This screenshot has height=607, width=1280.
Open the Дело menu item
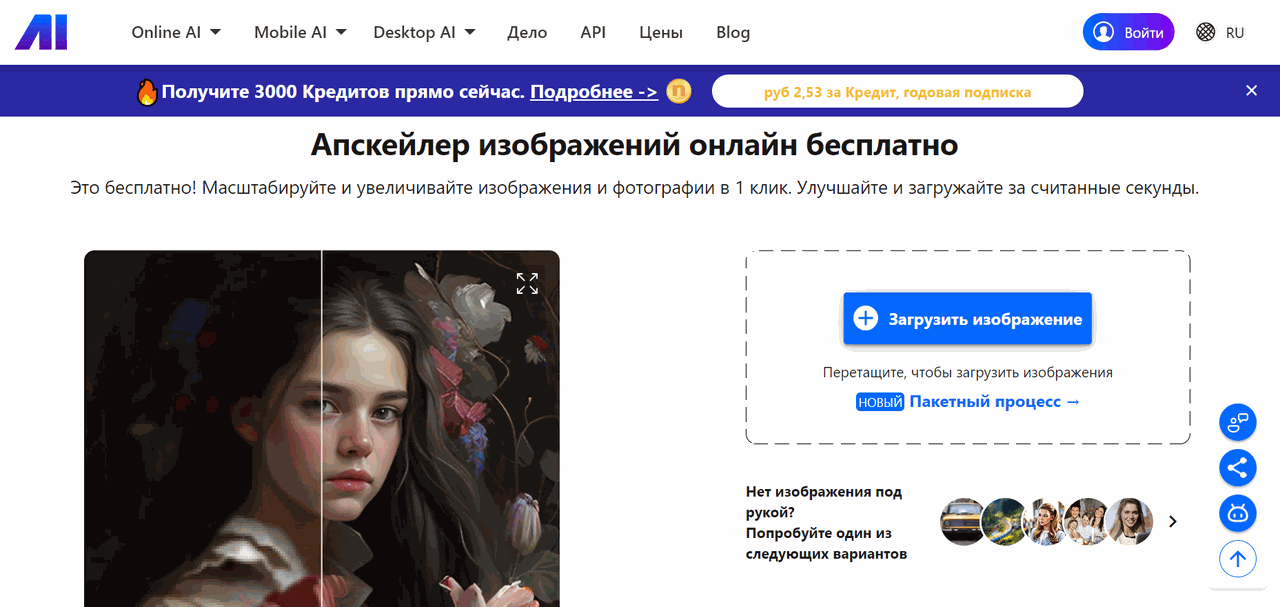527,32
